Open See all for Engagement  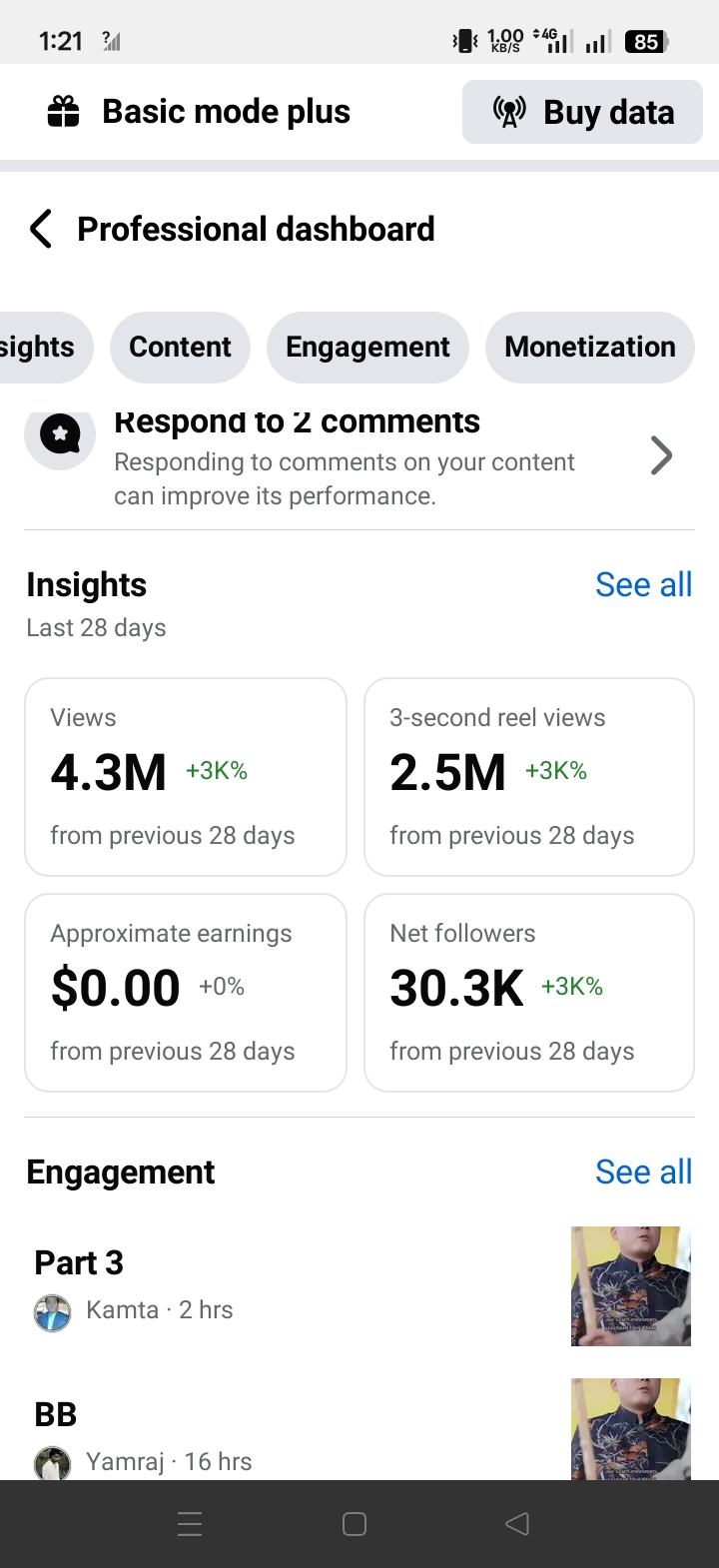click(x=644, y=1172)
